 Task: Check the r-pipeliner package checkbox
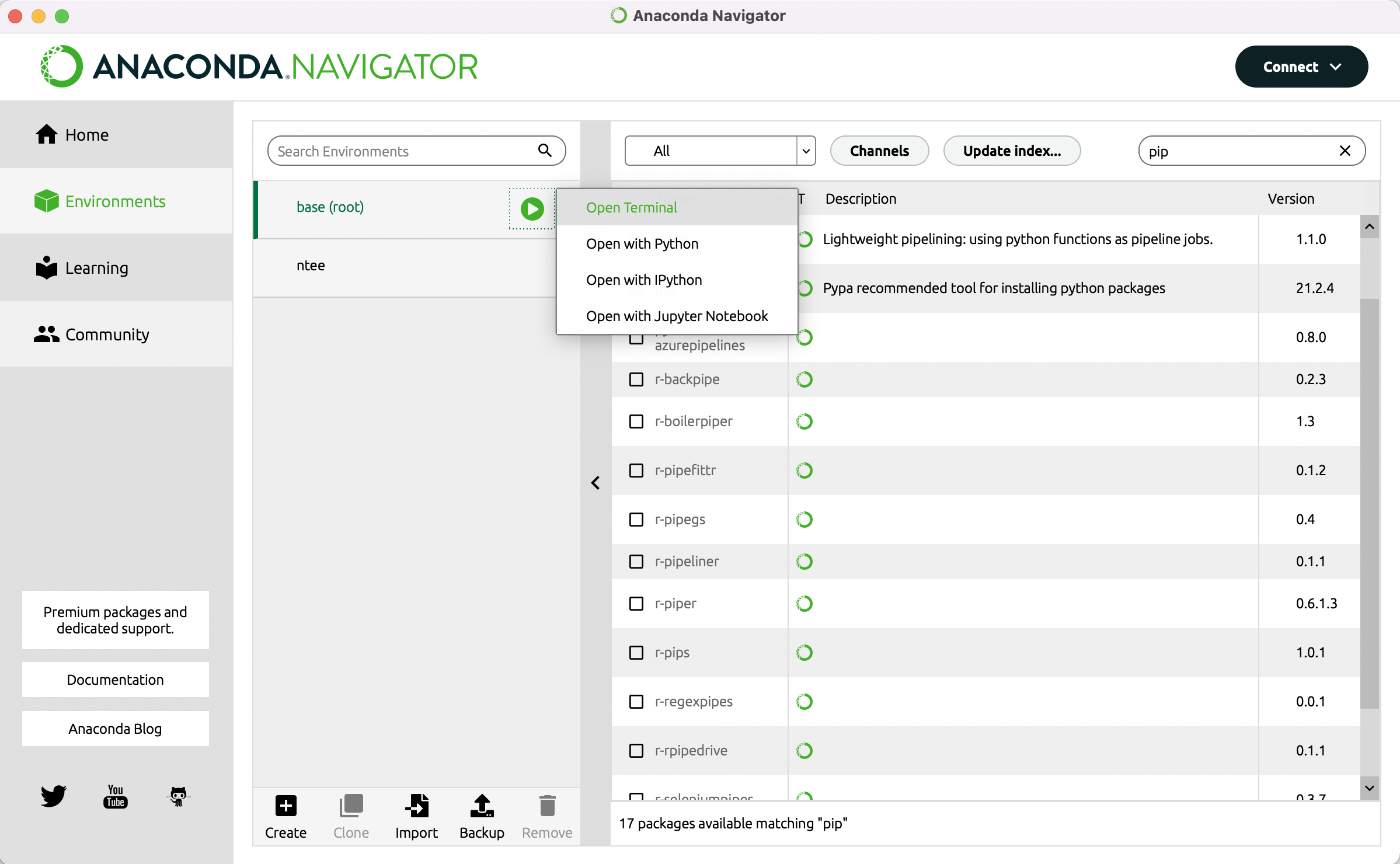(x=636, y=562)
